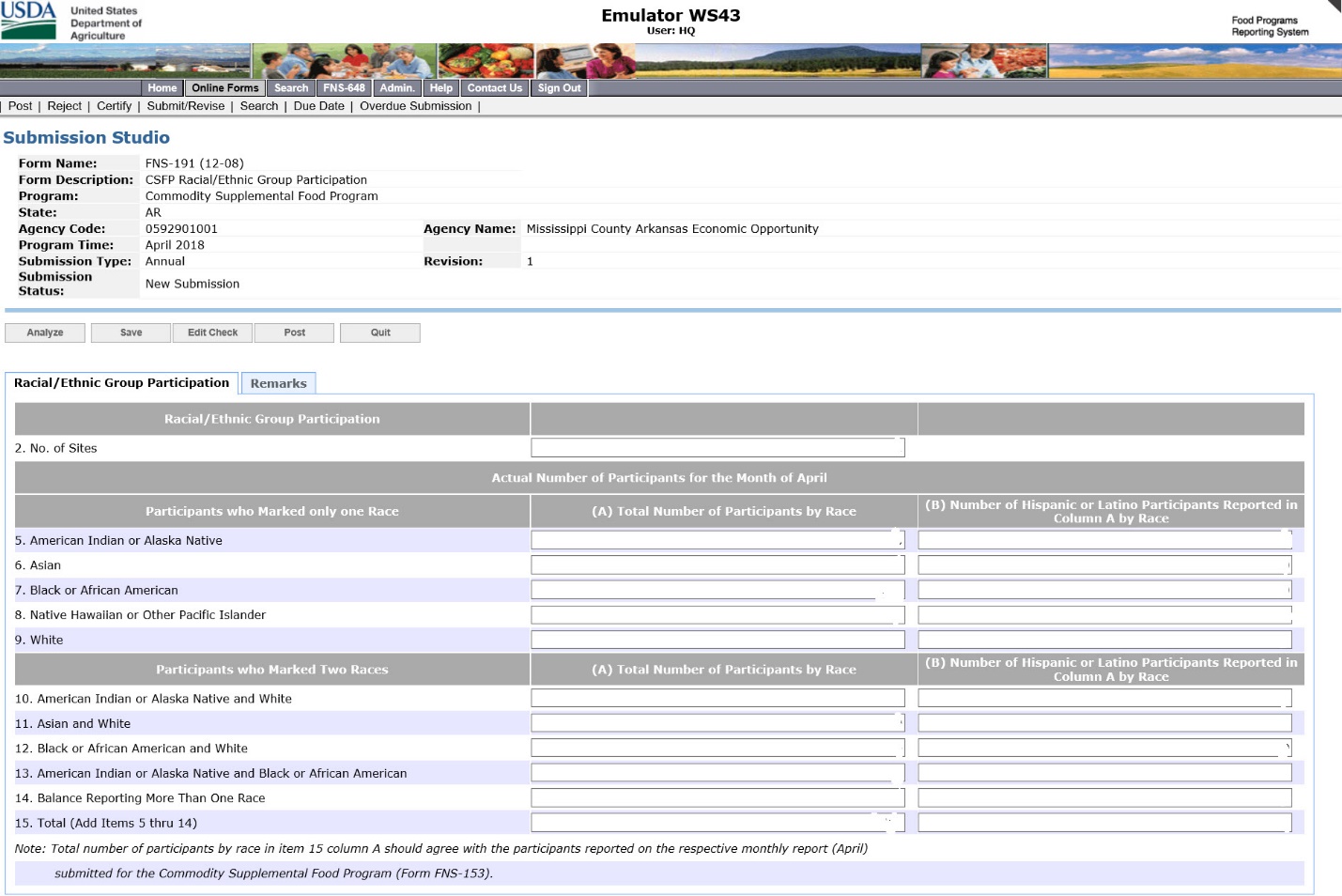The image size is (1342, 896).
Task: Focus the No. of Sites input field
Action: click(717, 448)
